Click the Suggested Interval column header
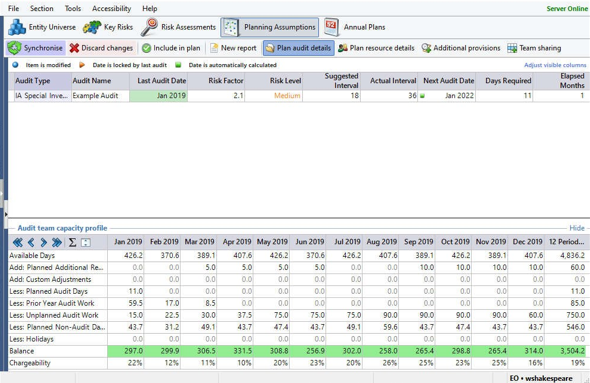 pyautogui.click(x=331, y=81)
